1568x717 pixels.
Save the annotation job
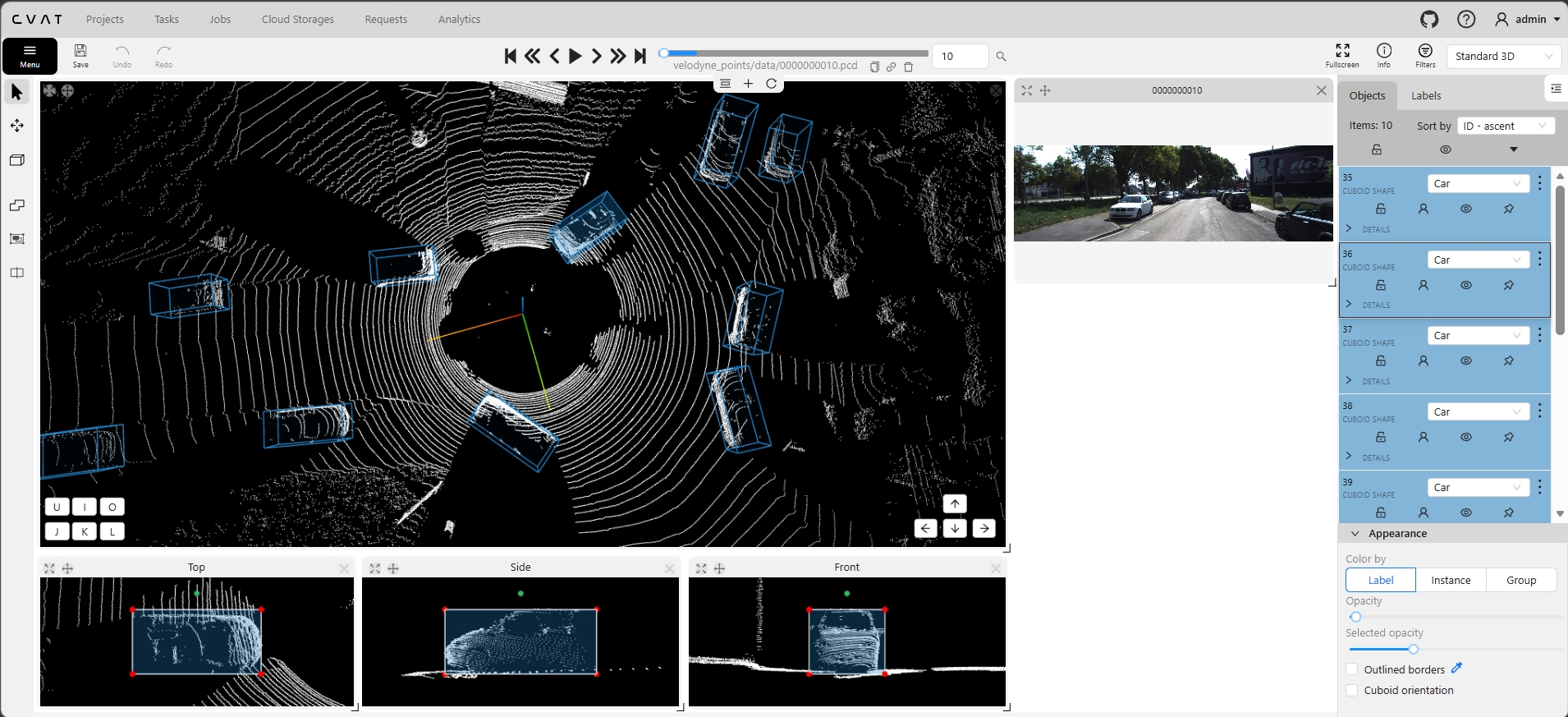[80, 56]
